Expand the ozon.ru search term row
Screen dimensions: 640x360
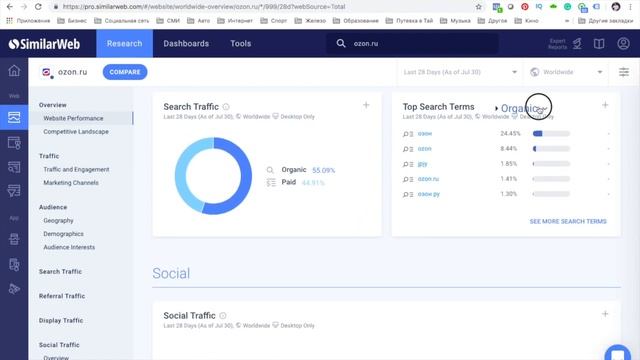[x=608, y=179]
